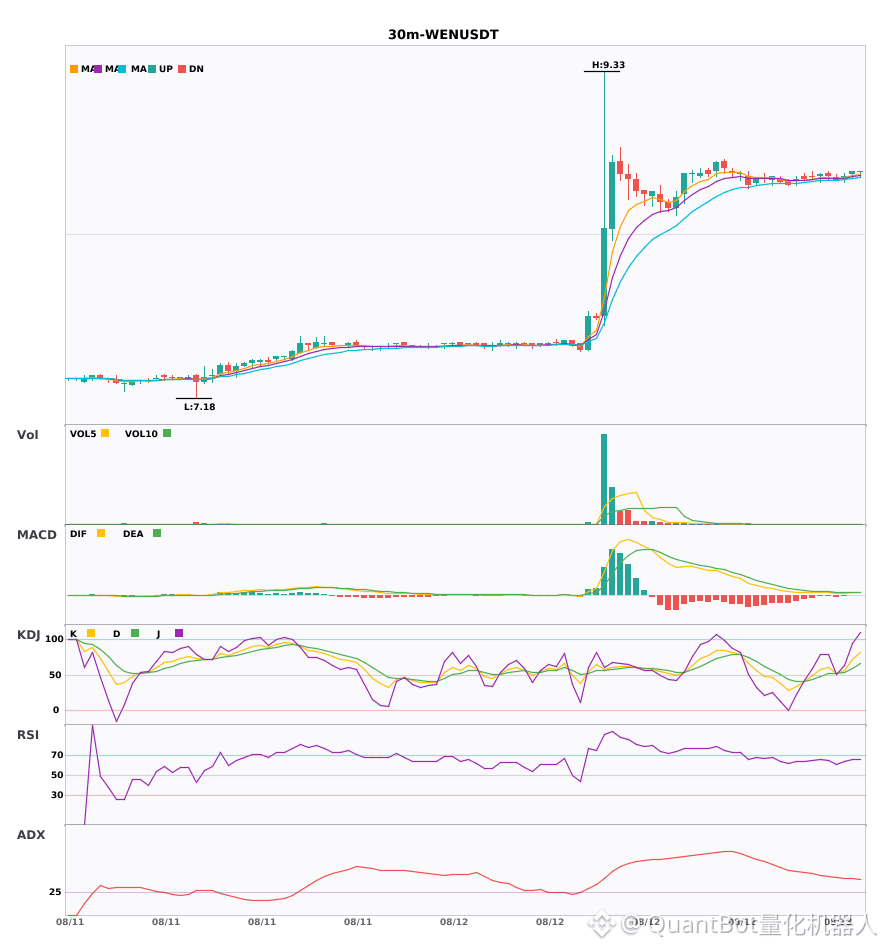Click the purple MA legend swatch
The image size is (885, 950).
(98, 69)
